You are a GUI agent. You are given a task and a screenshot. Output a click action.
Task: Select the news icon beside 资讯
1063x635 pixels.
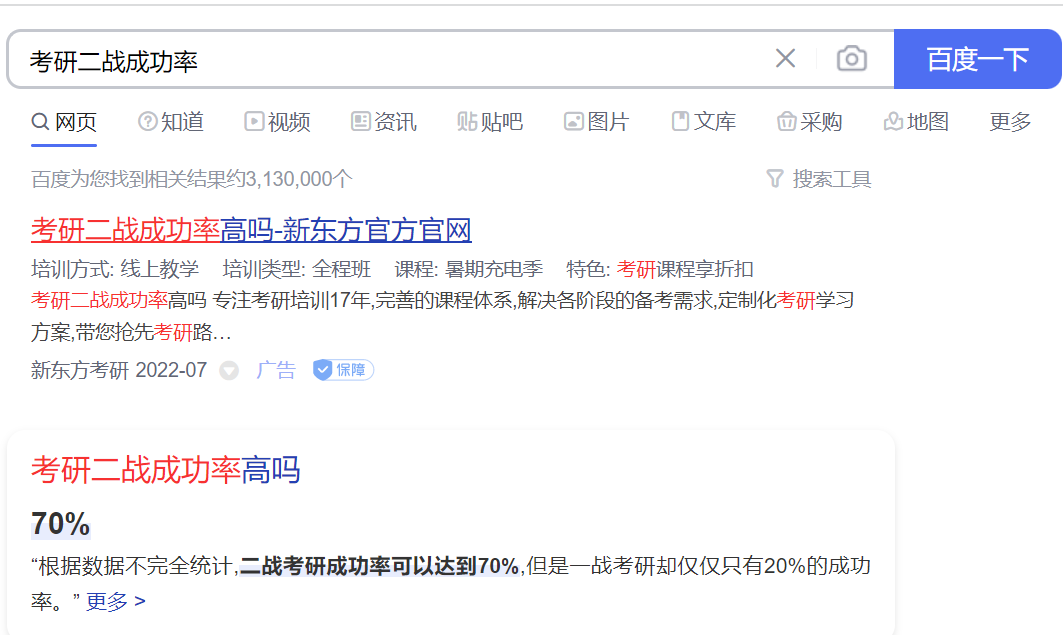(x=360, y=122)
